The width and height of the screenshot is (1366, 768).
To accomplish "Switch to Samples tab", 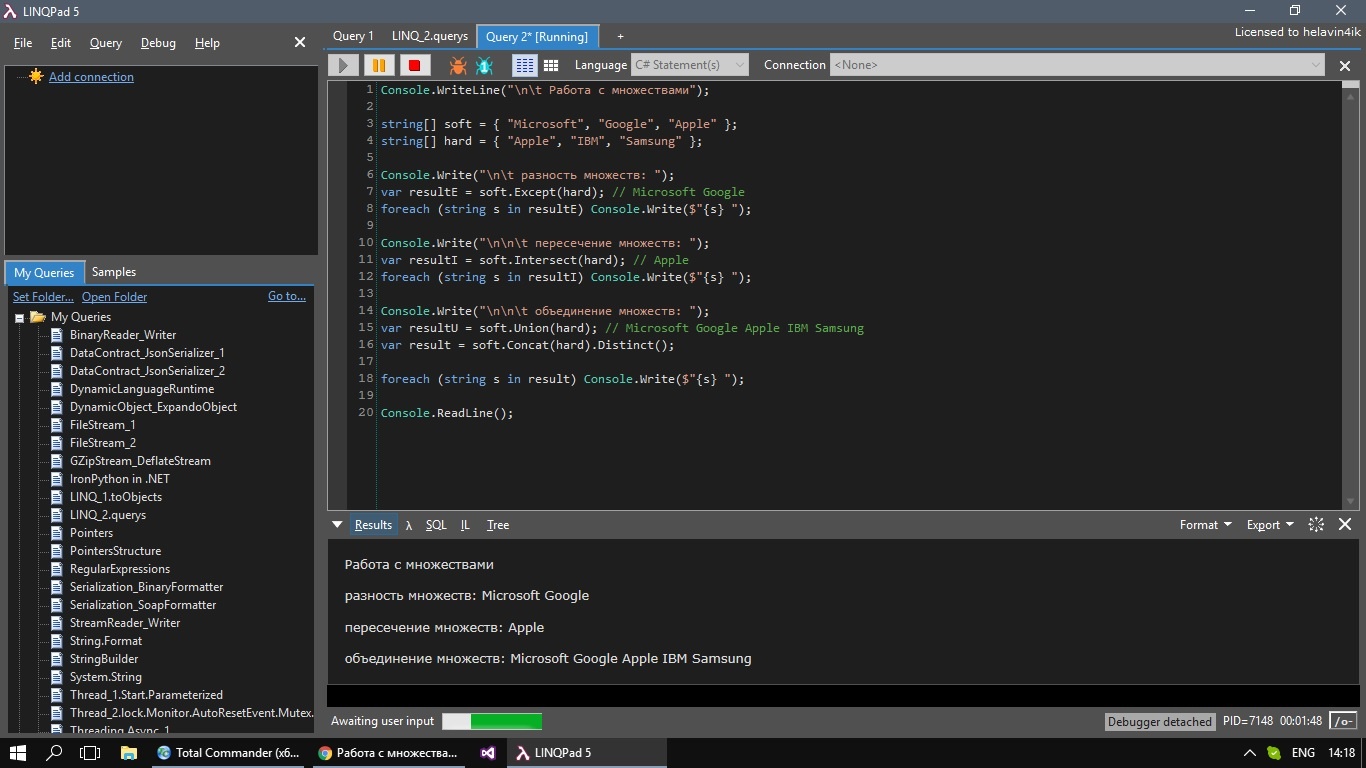I will [114, 272].
